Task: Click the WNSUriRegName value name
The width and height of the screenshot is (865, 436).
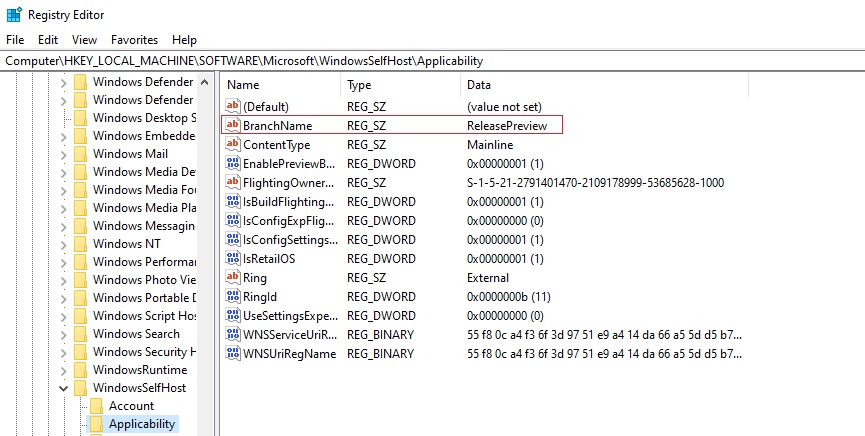Action: click(290, 354)
